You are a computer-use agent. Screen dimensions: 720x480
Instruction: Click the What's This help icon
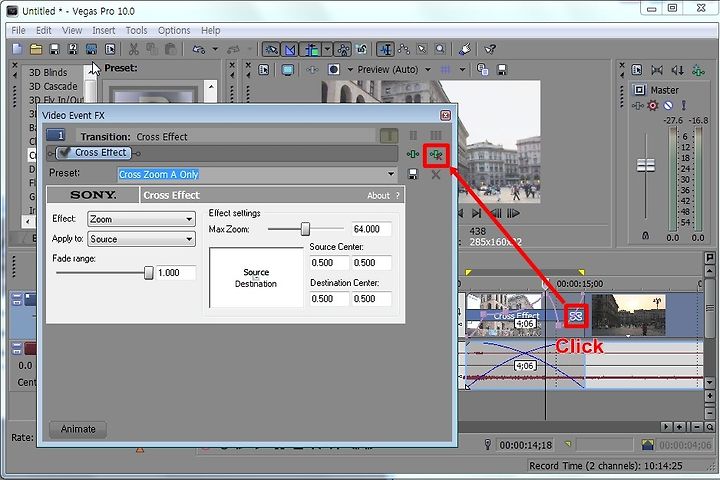tap(490, 49)
